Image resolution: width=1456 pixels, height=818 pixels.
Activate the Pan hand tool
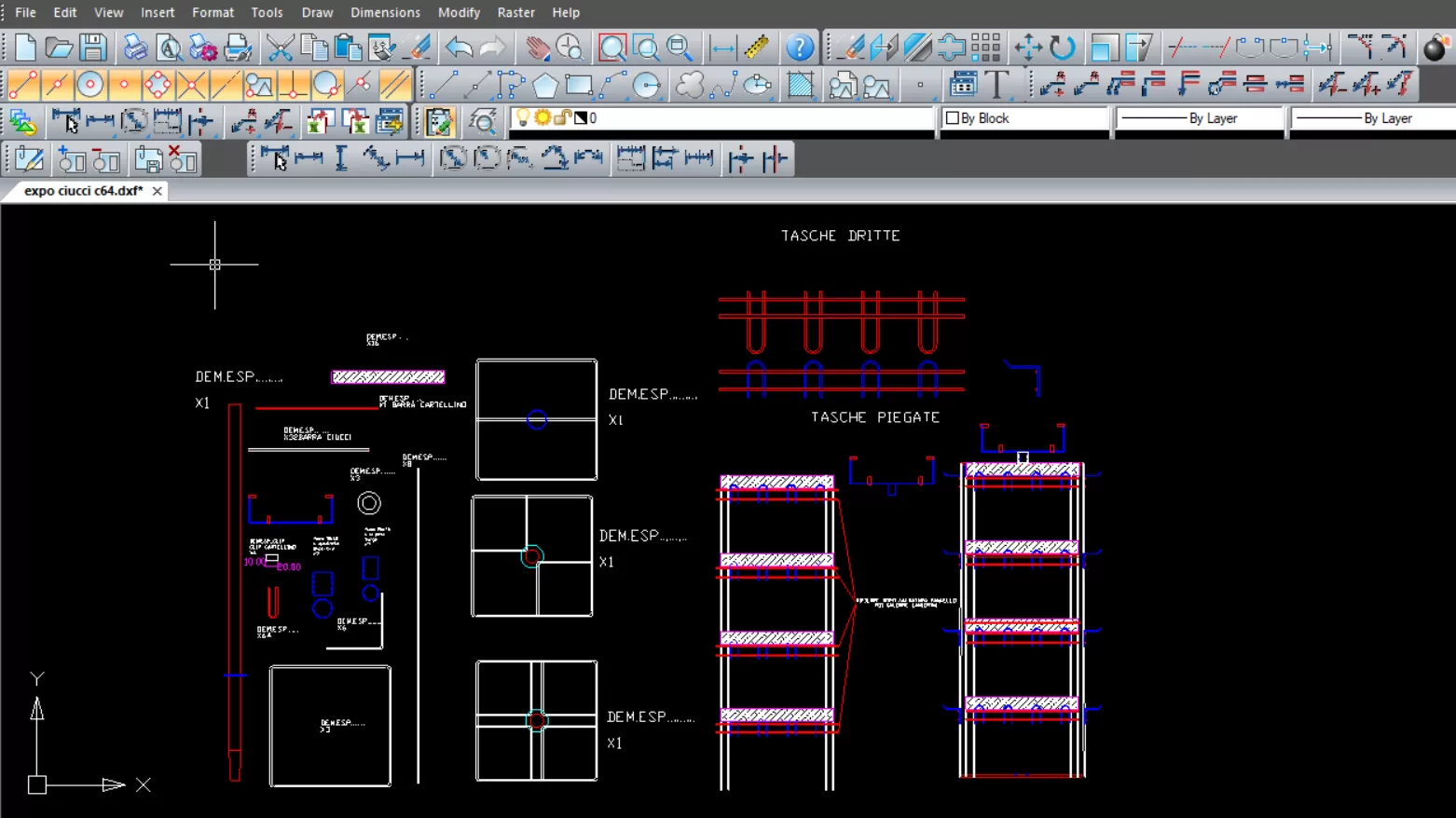point(537,47)
